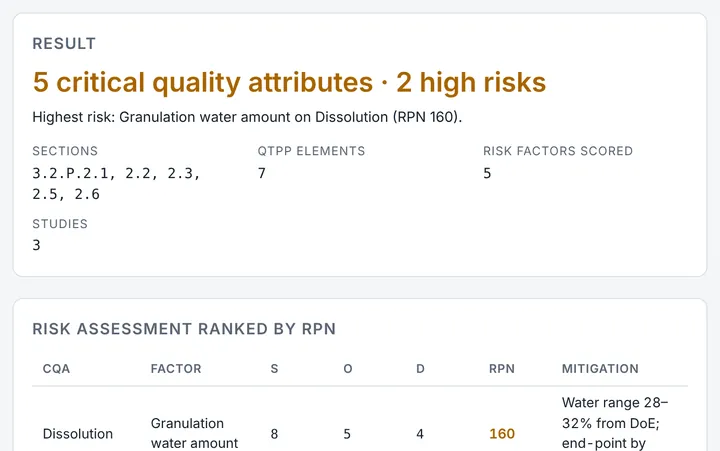Select the sections value '3.2.P.2.1, 2.2, 2.3, 2.5, 2.6'

(x=117, y=184)
